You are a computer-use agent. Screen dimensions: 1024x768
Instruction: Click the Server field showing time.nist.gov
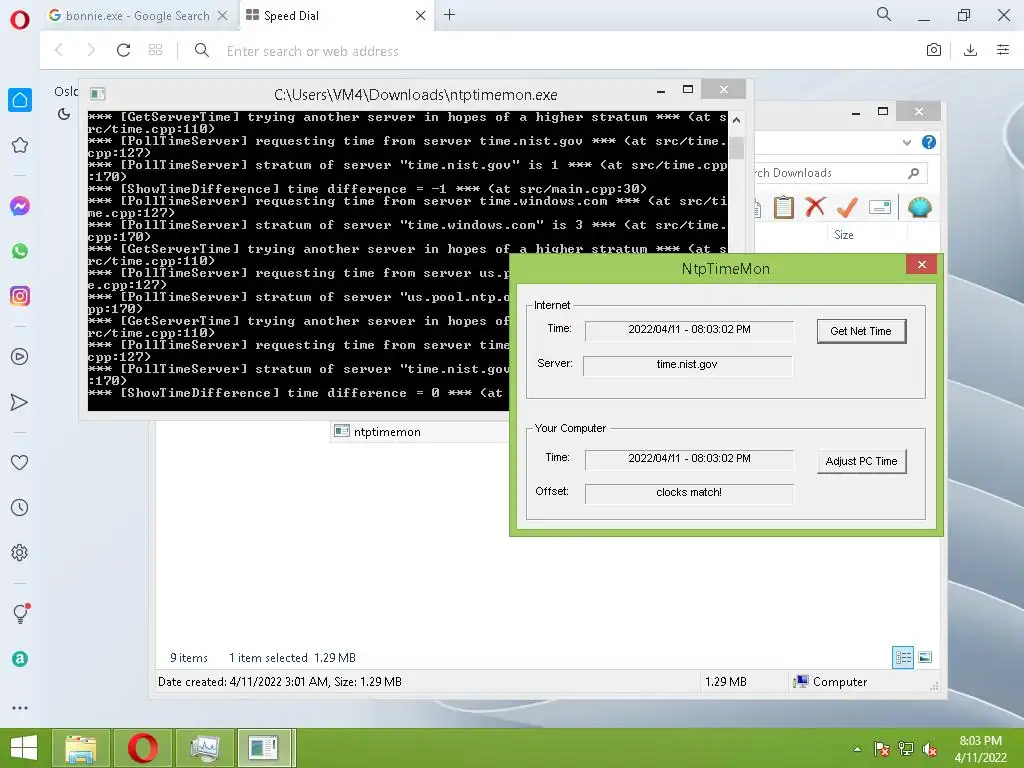point(687,364)
